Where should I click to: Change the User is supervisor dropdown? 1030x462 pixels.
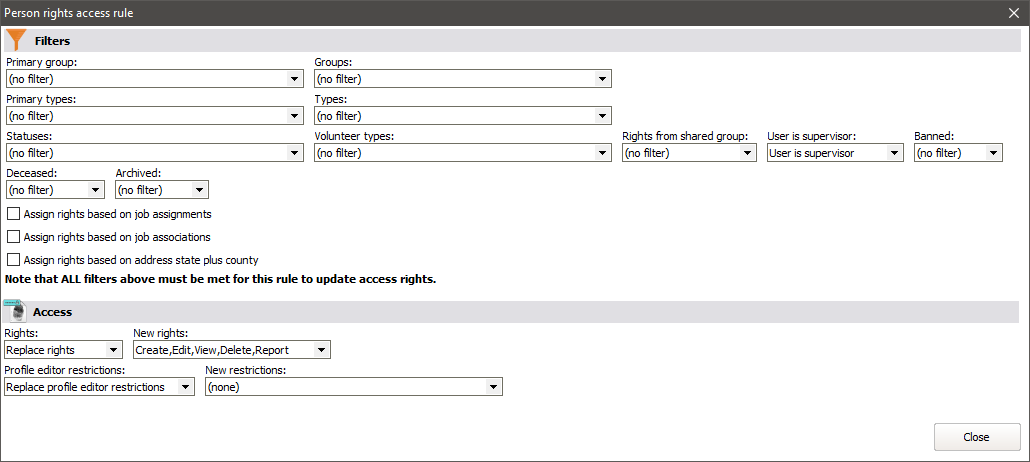(x=835, y=153)
